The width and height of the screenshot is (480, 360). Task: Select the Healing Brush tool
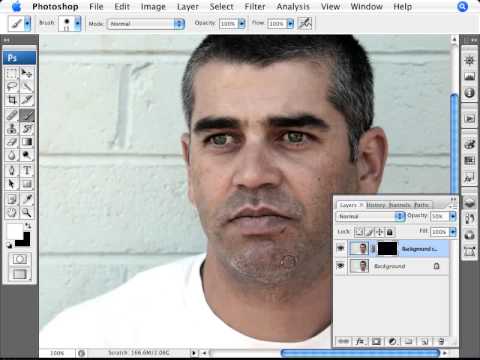coord(12,115)
